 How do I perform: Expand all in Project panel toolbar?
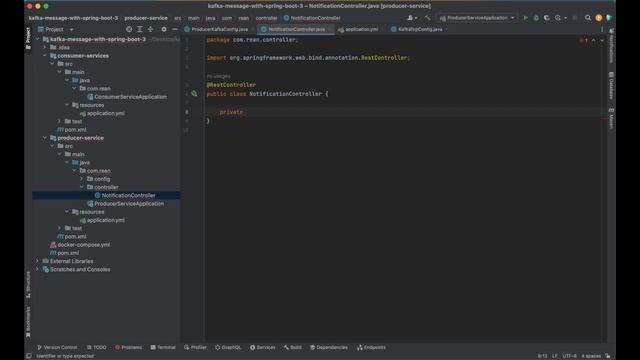[x=140, y=29]
